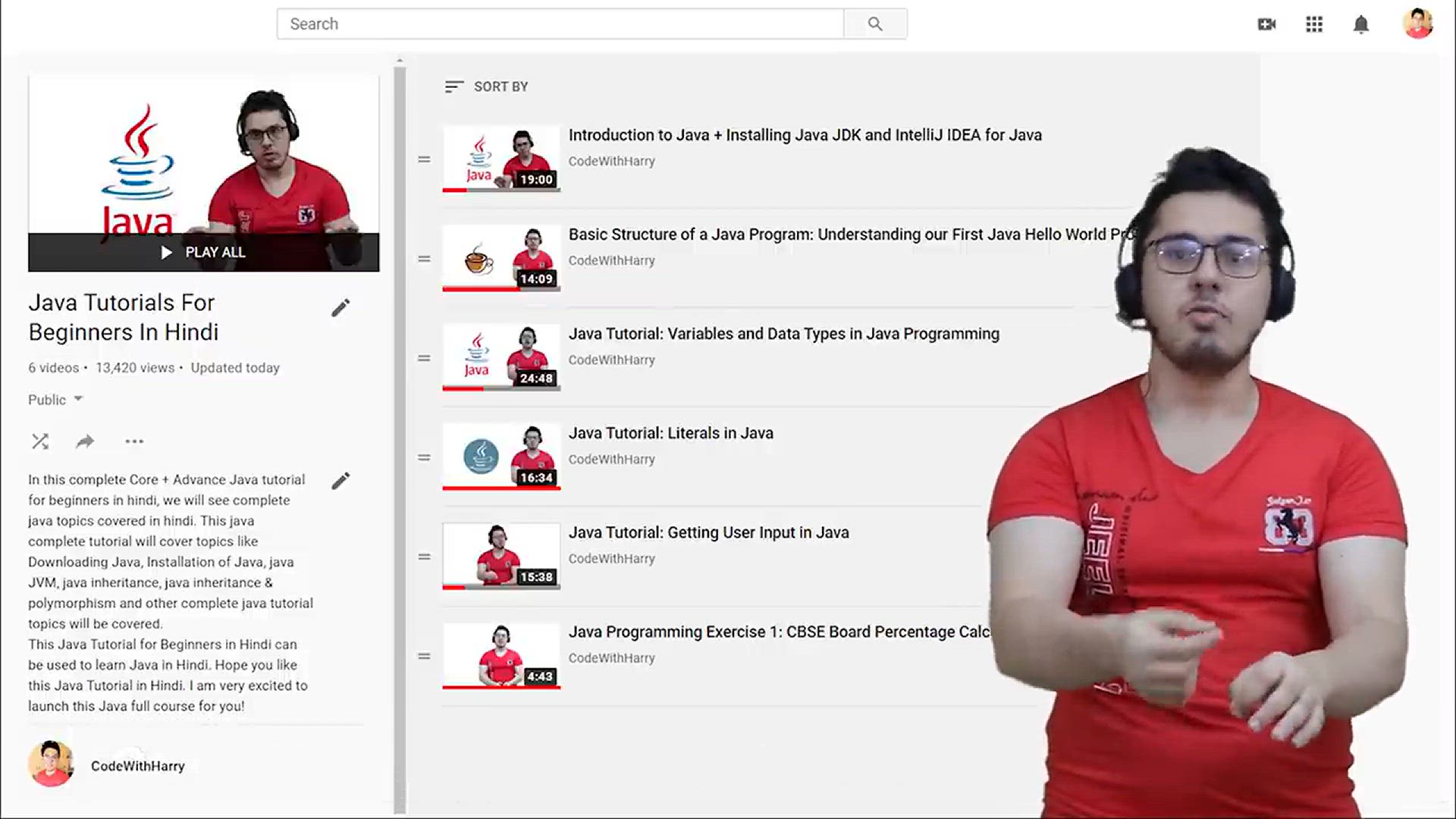
Task: Open the create video camera icon
Action: click(x=1266, y=24)
